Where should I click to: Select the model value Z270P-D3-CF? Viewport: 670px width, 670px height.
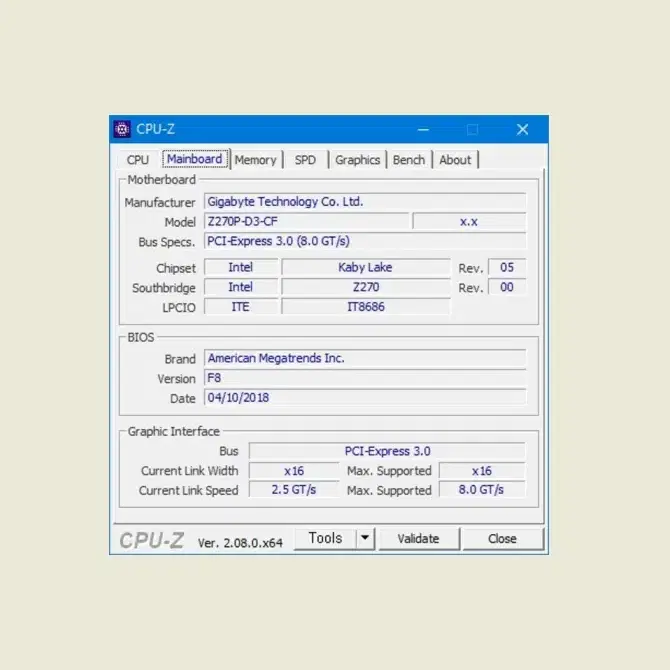[306, 221]
